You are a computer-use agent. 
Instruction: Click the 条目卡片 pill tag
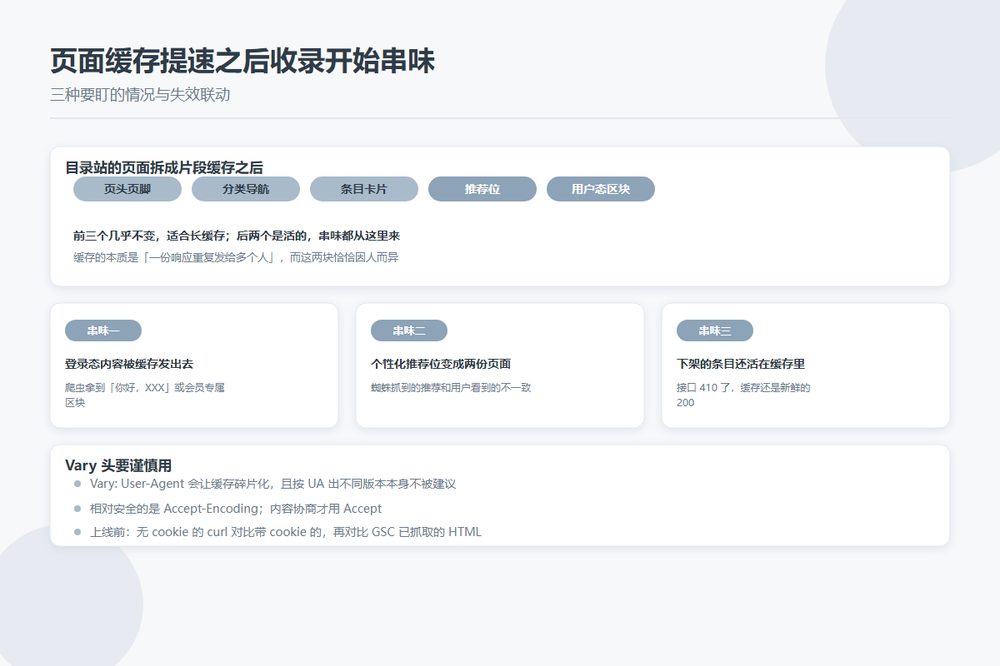[364, 189]
